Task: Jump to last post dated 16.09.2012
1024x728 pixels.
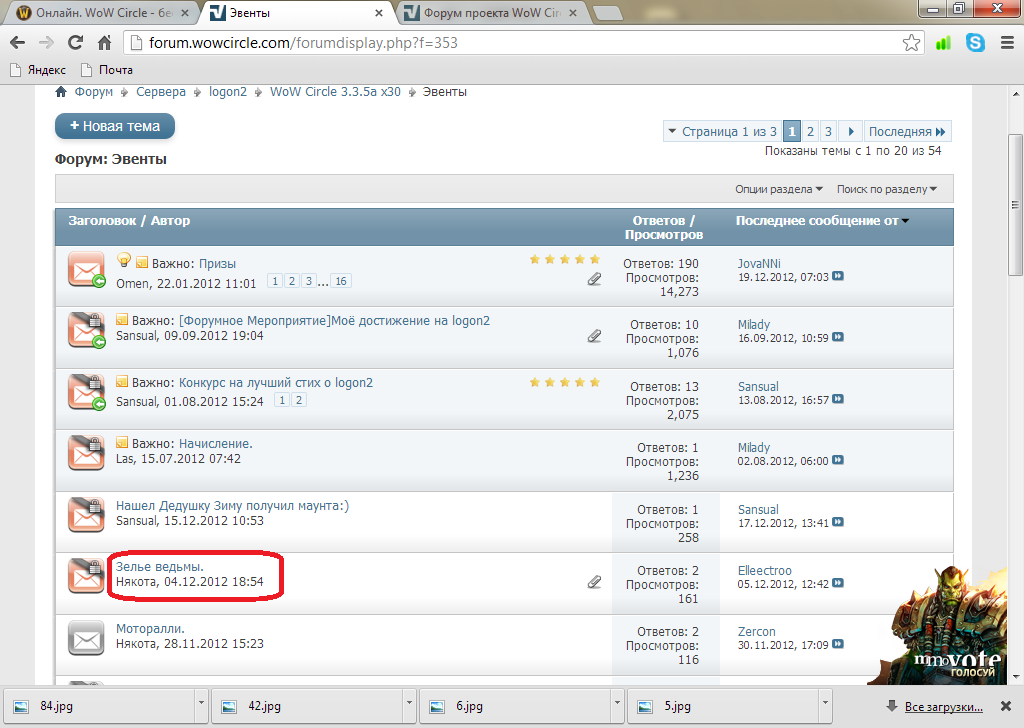Action: pyautogui.click(x=838, y=338)
